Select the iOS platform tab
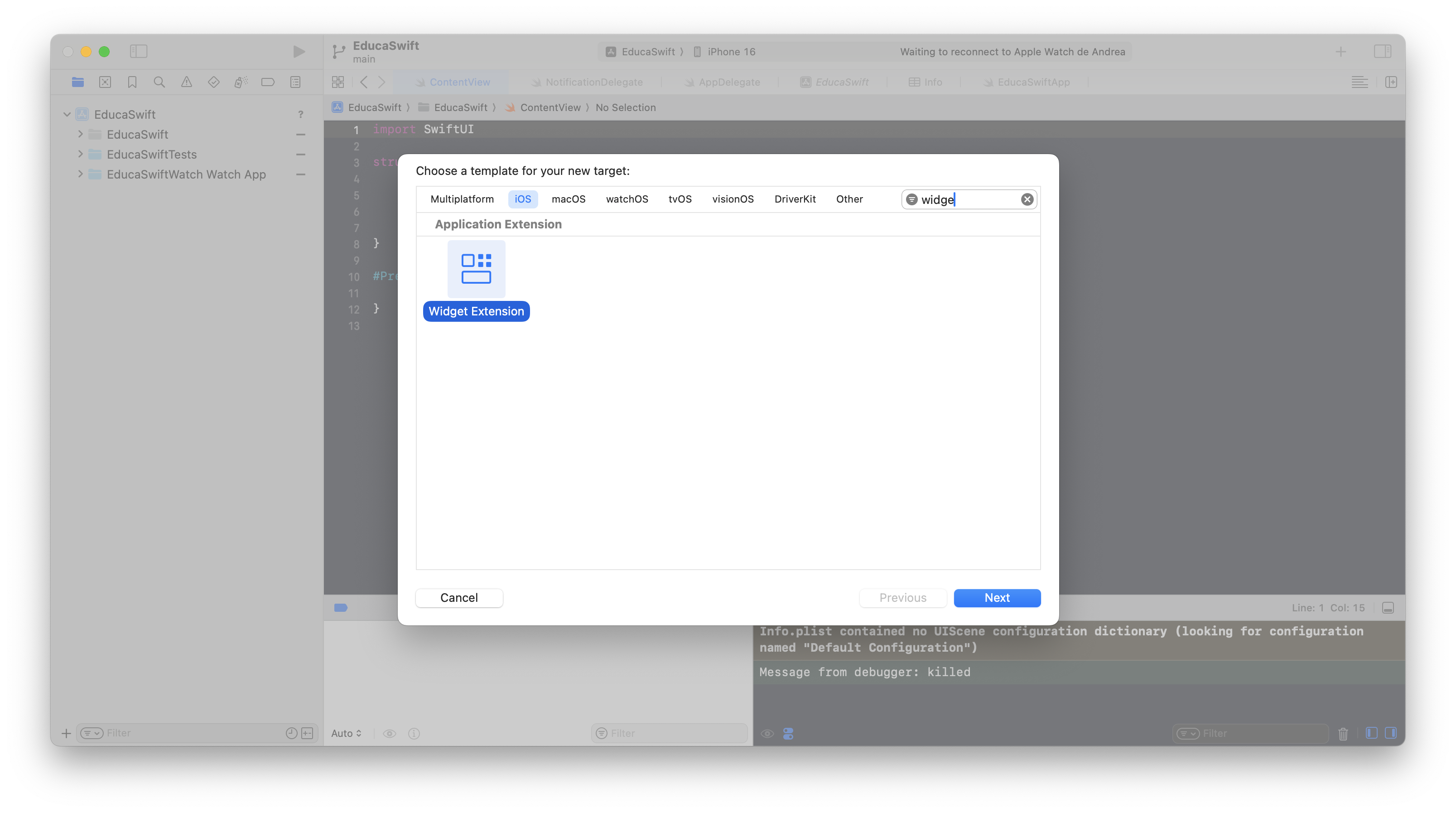Image resolution: width=1456 pixels, height=813 pixels. point(522,199)
